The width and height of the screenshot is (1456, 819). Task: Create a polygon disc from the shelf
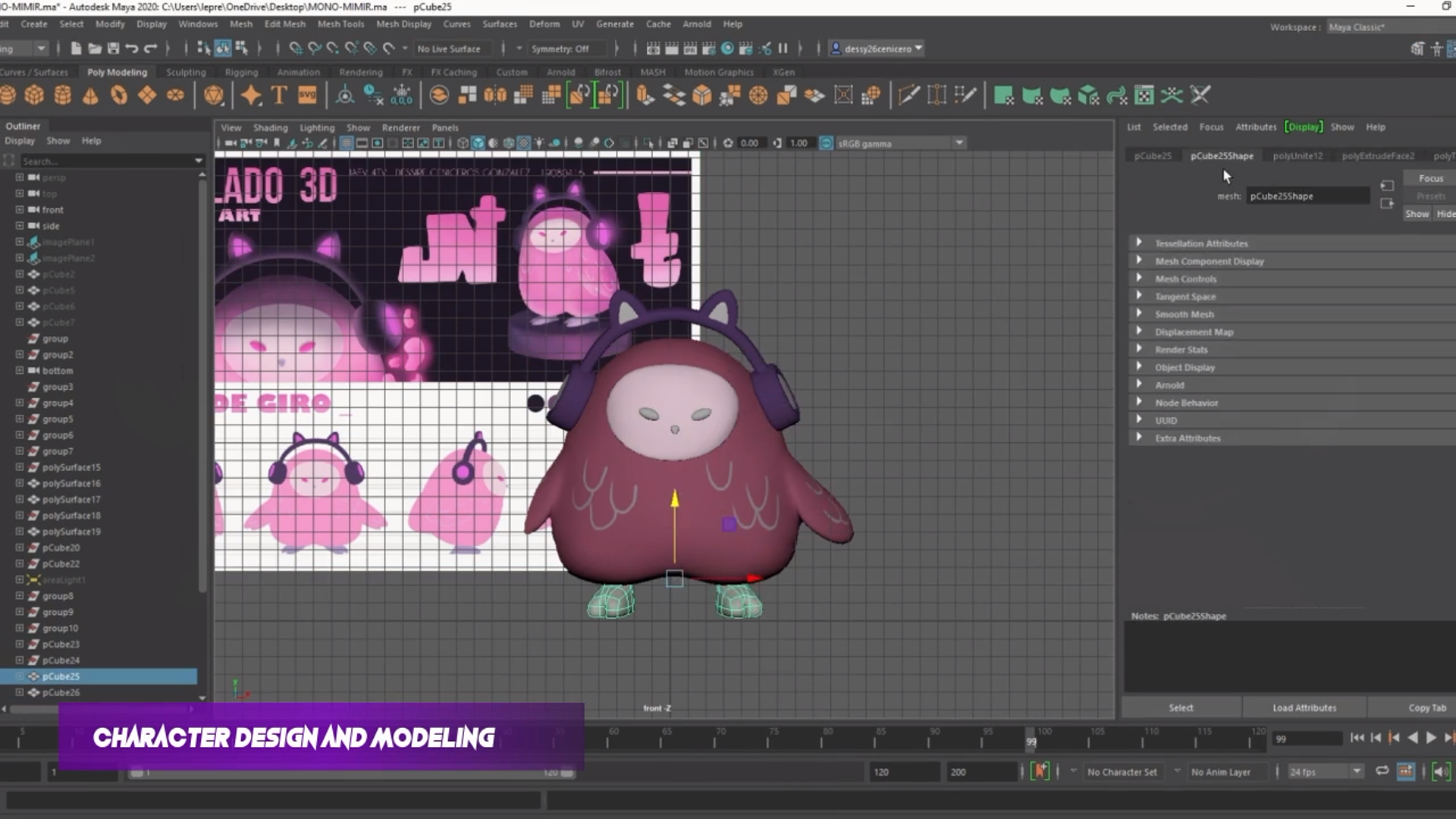(x=175, y=96)
